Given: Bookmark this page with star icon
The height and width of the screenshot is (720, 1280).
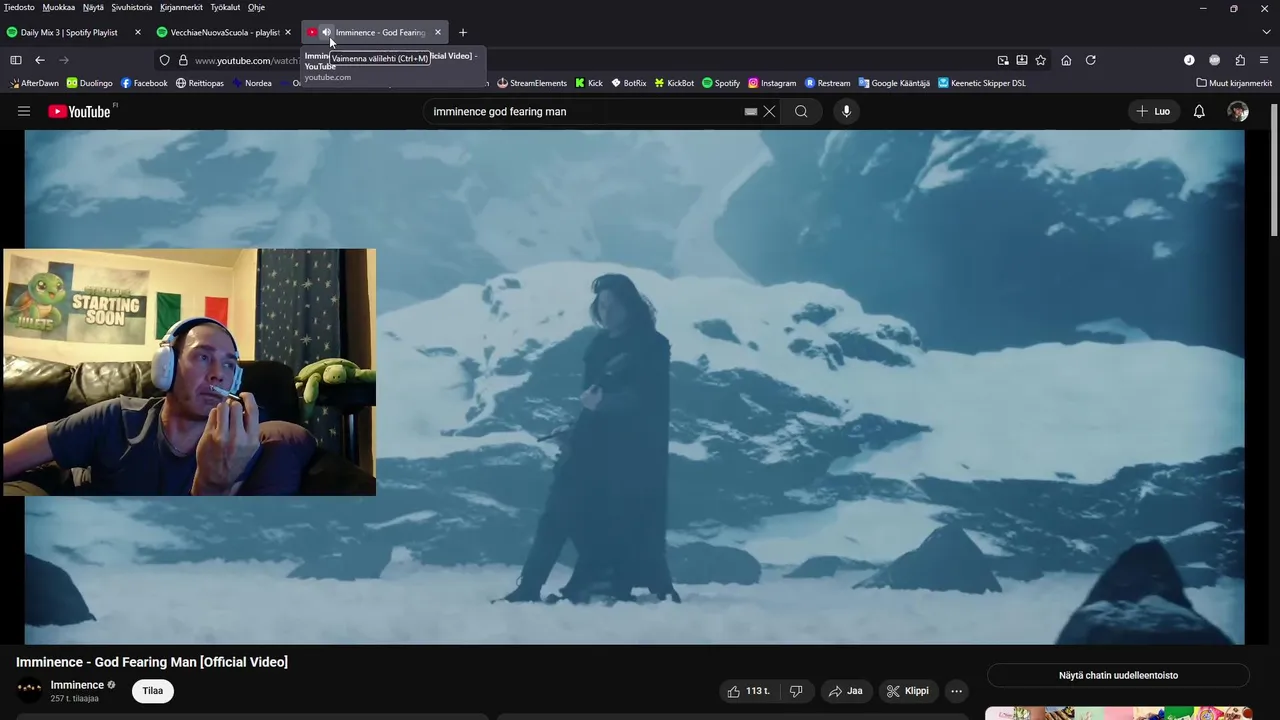Looking at the screenshot, I should point(1040,60).
